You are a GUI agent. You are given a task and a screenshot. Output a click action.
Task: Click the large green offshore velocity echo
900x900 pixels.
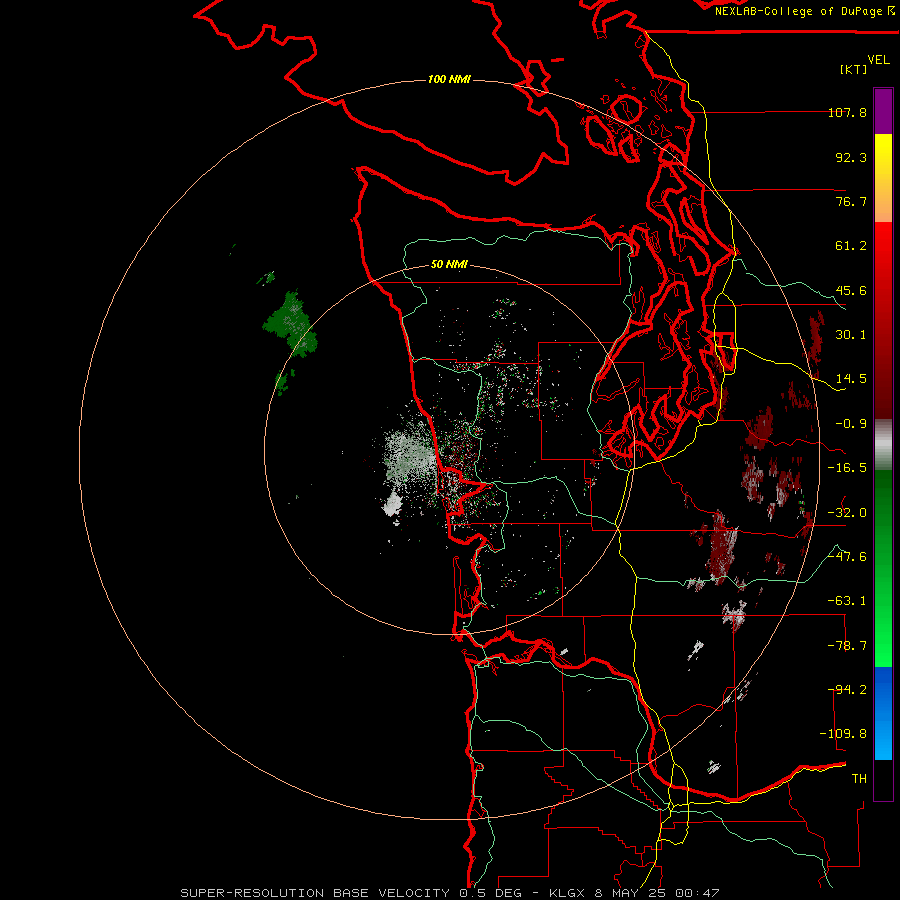coord(291,325)
